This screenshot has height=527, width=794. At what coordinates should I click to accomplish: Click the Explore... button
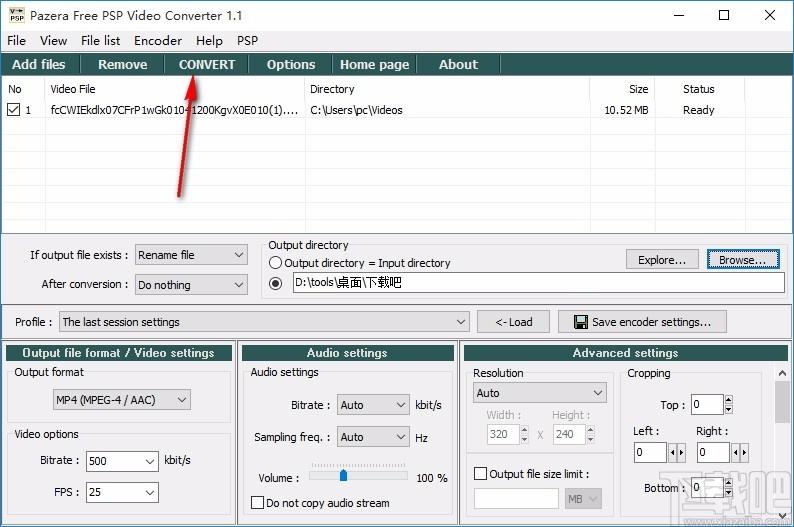(x=662, y=260)
